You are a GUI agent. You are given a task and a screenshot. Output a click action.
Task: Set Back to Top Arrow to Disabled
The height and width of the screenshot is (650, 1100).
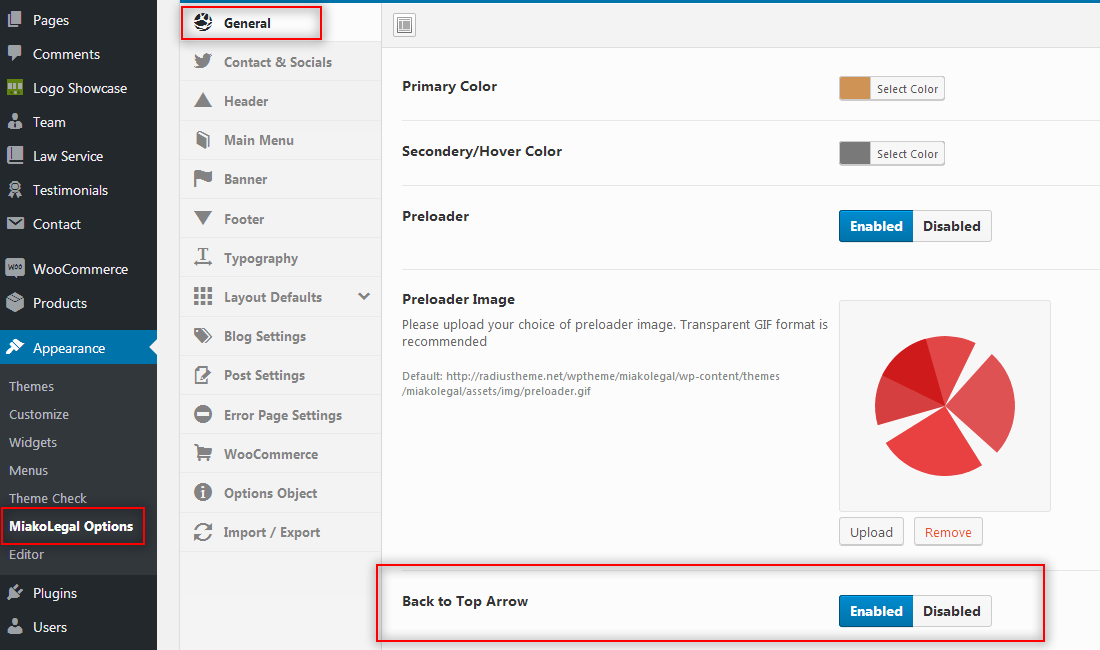click(x=952, y=611)
